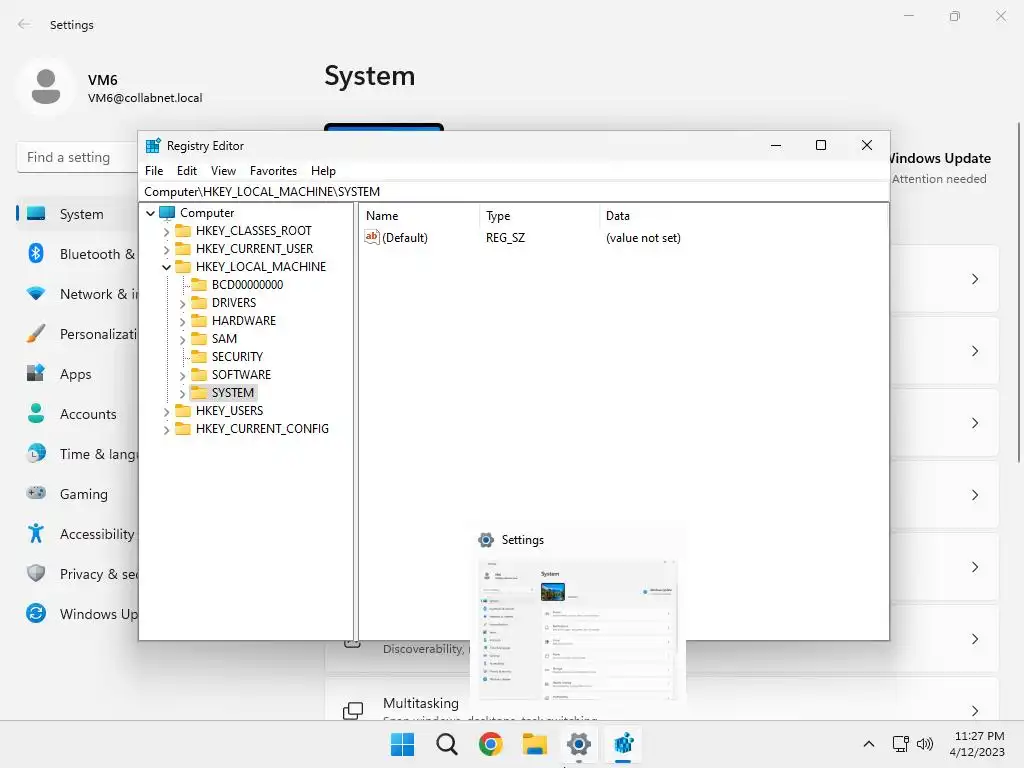Screen dimensions: 1024x768
Task: Expand the SOFTWARE key chevron
Action: pos(182,375)
